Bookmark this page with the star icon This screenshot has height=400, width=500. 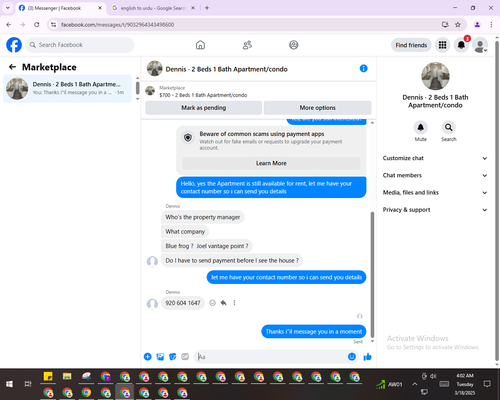tap(458, 25)
